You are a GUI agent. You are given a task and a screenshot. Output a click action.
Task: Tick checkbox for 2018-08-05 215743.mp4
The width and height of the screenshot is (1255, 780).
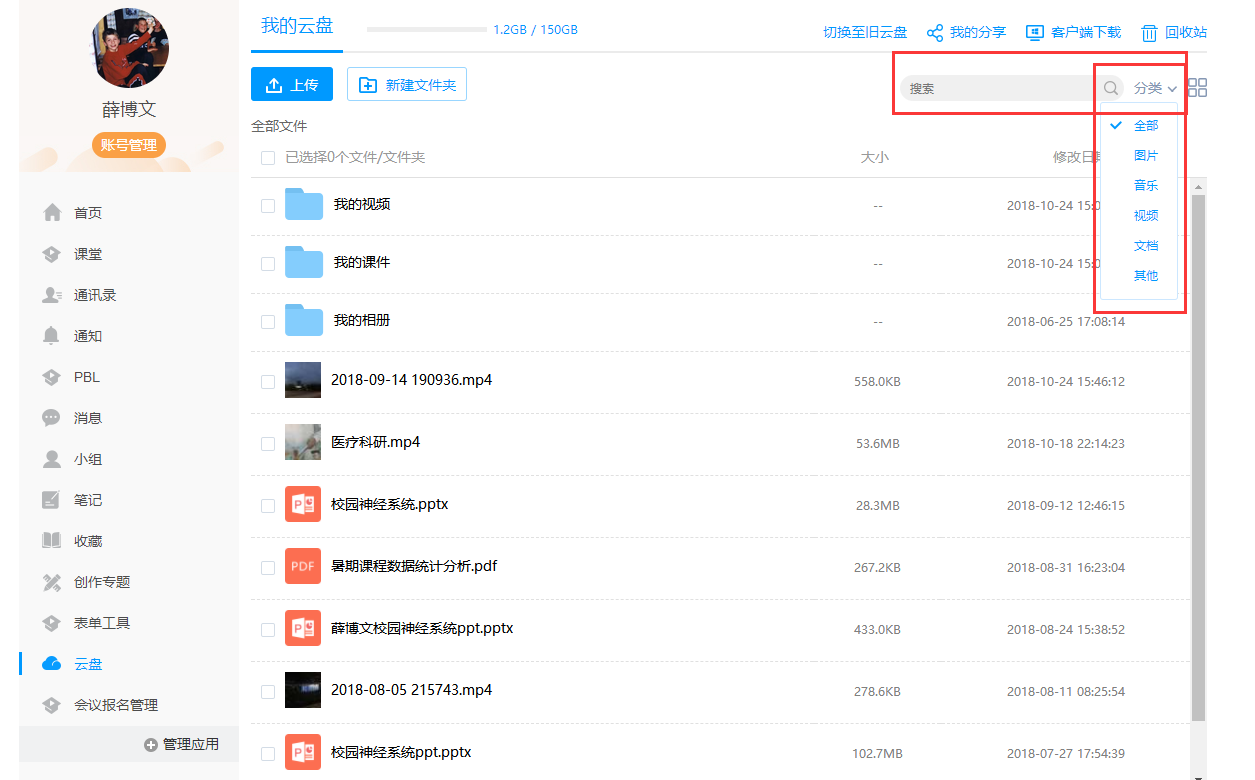pyautogui.click(x=268, y=691)
